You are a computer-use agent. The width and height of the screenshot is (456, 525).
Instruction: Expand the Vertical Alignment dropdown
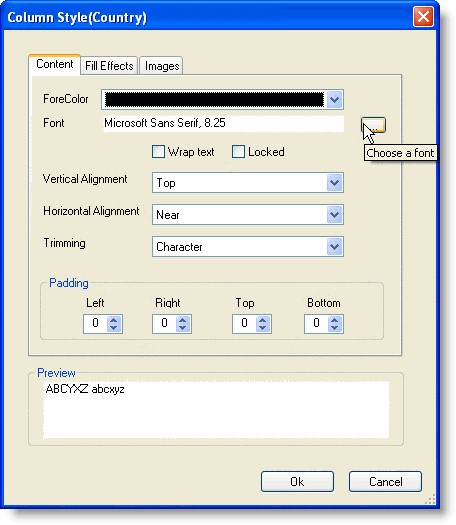click(334, 182)
